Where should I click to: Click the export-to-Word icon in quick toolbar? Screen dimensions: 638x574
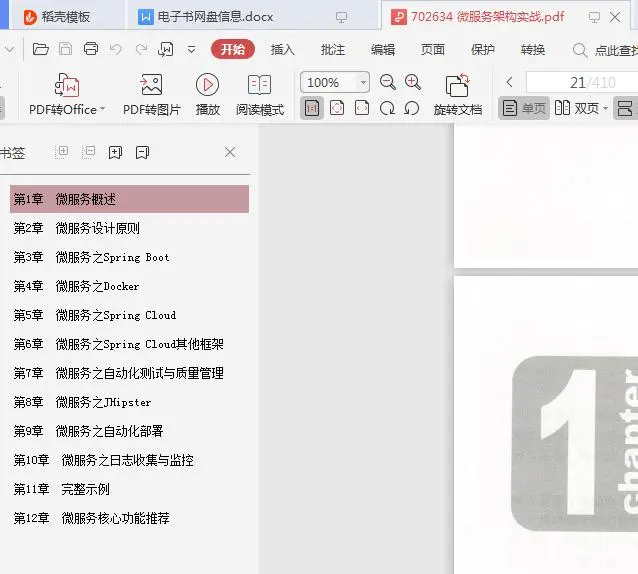tap(166, 50)
